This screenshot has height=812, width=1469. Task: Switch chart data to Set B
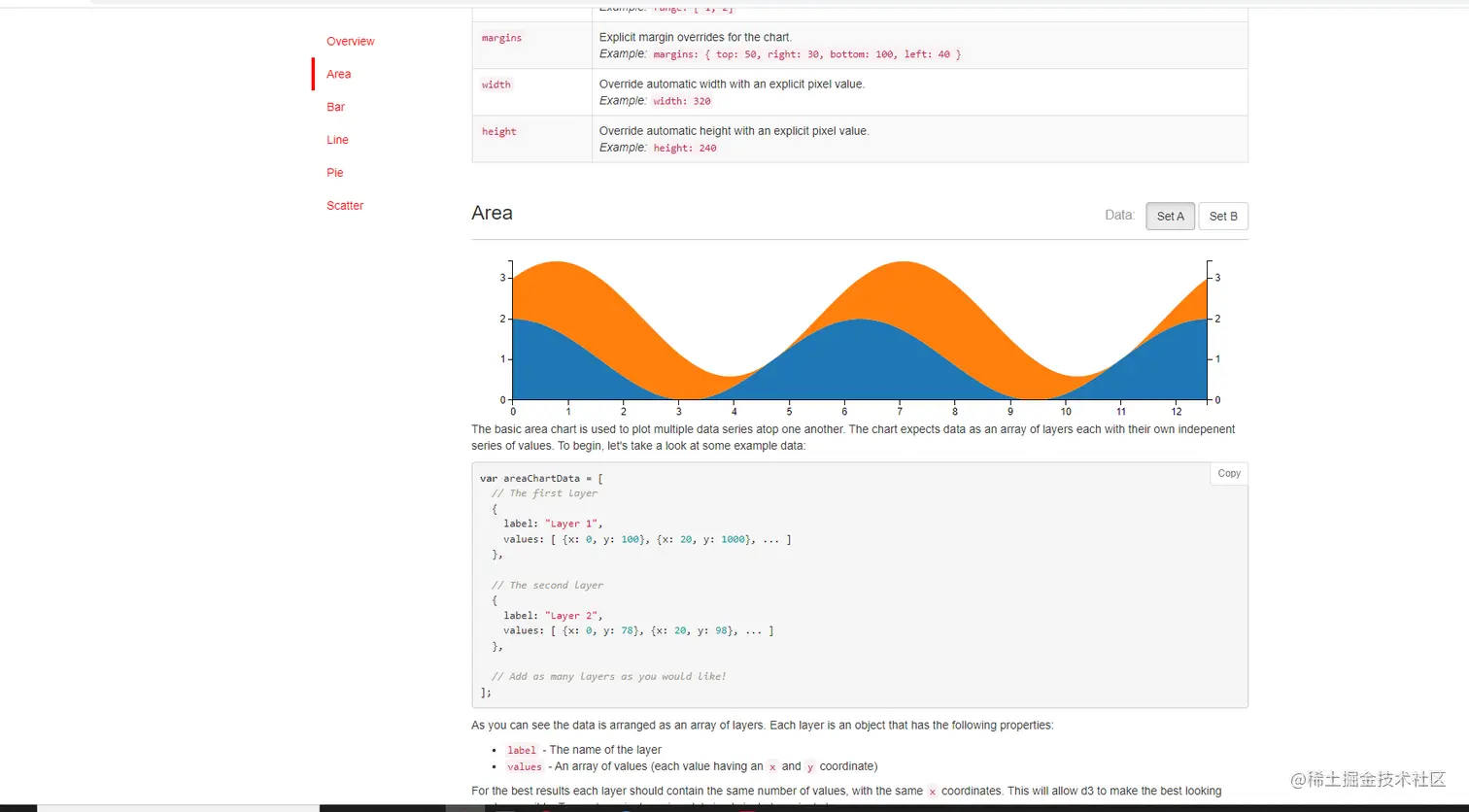tap(1223, 216)
